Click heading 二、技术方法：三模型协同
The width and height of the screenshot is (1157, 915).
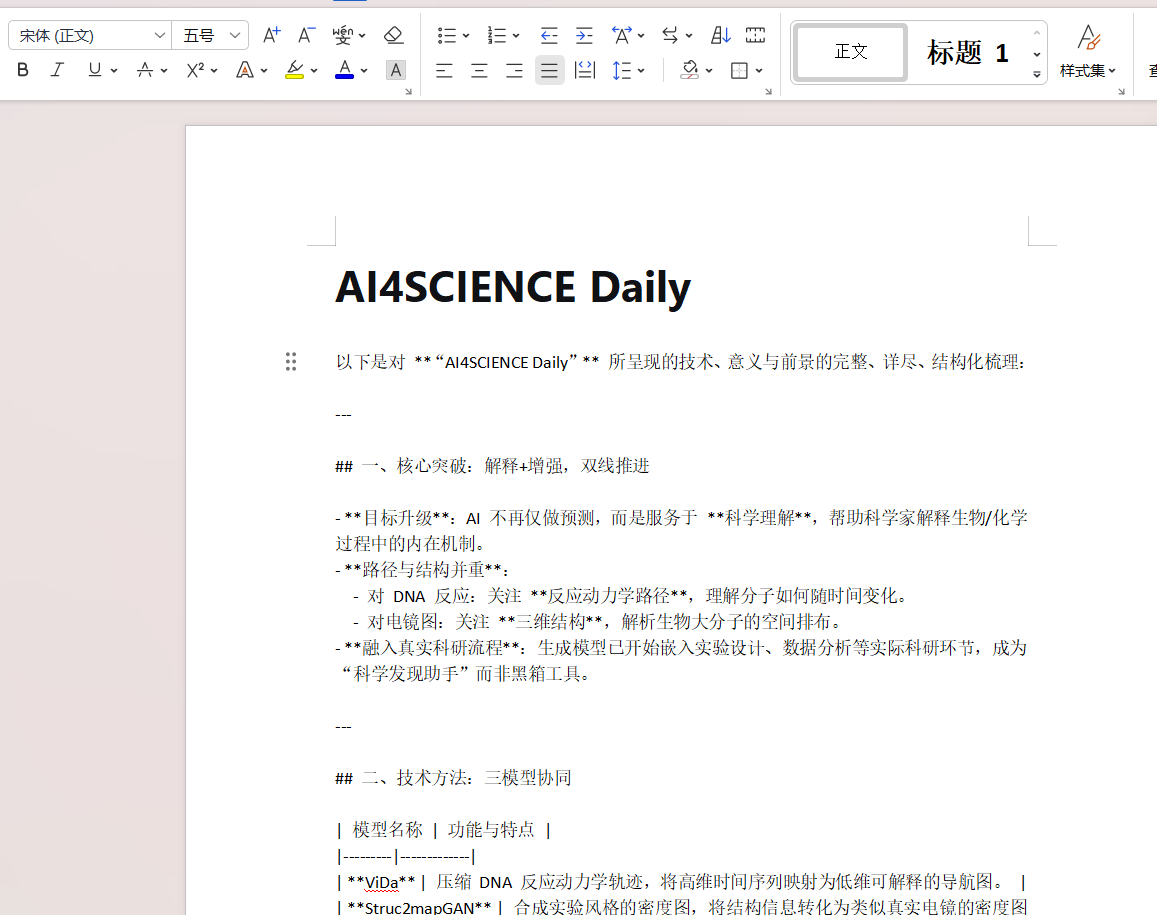pos(453,778)
